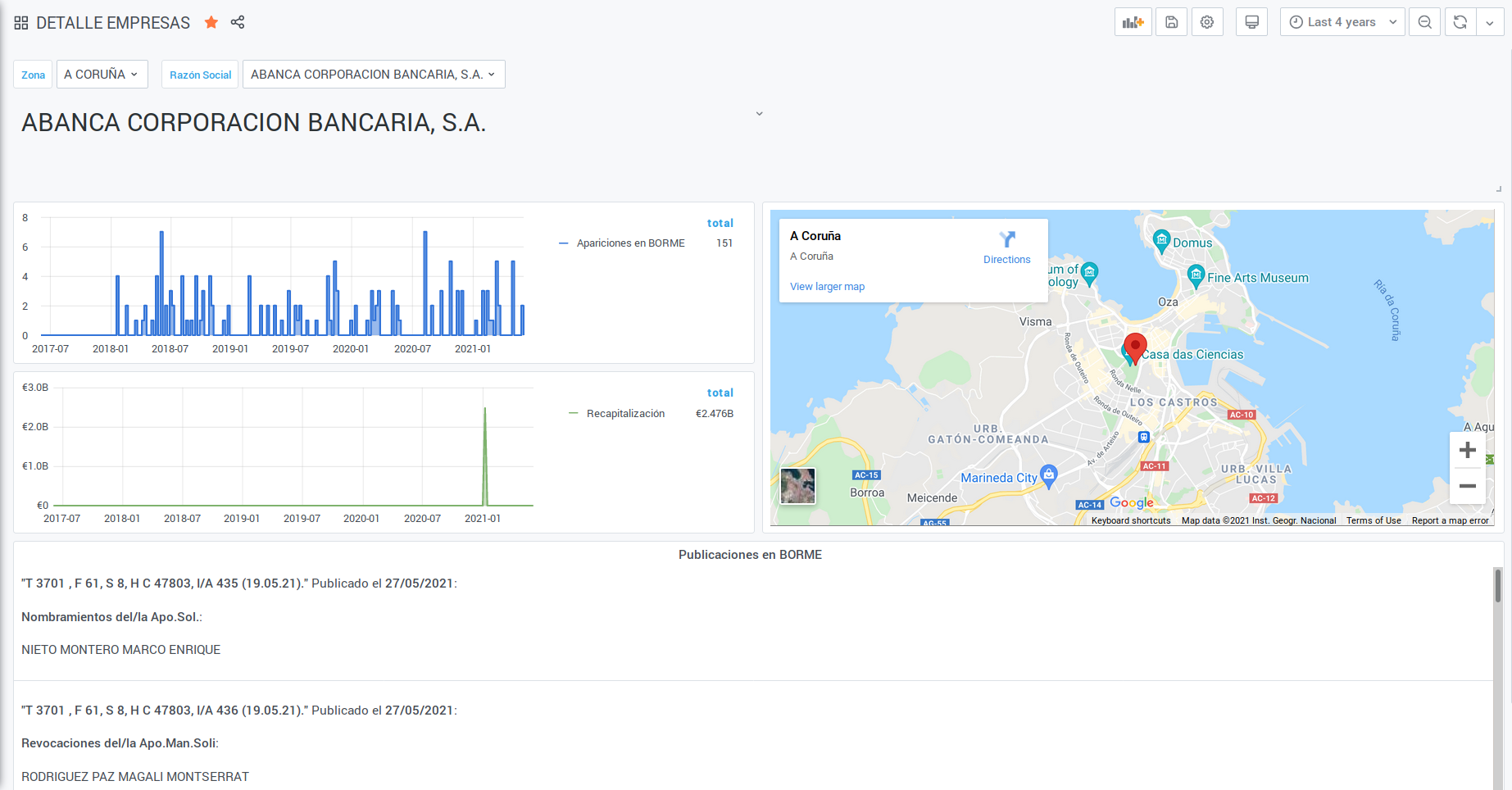1512x790 pixels.
Task: Click the Google logo on the map
Action: click(x=1132, y=502)
